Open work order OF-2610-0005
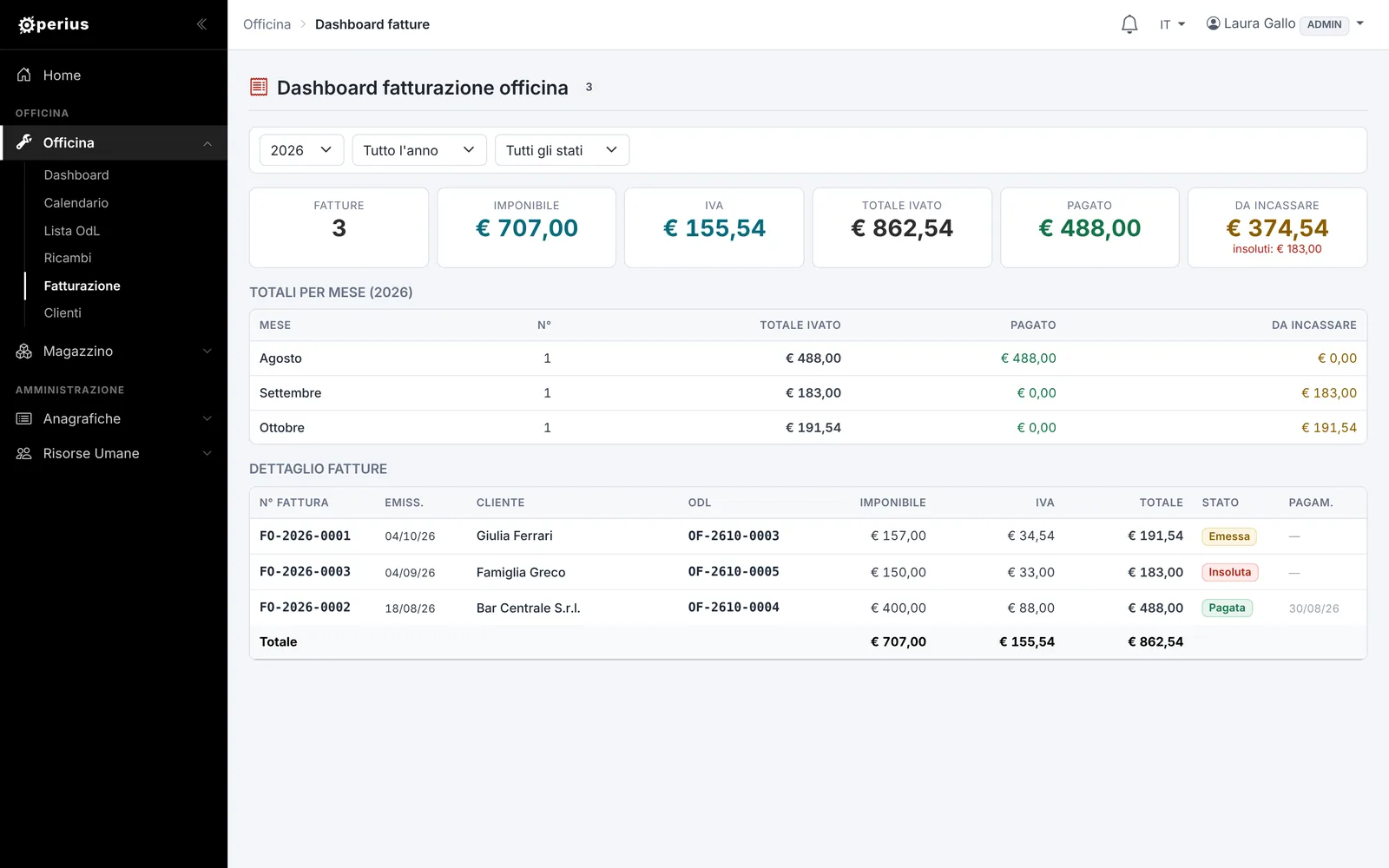This screenshot has height=868, width=1389. coord(734,571)
